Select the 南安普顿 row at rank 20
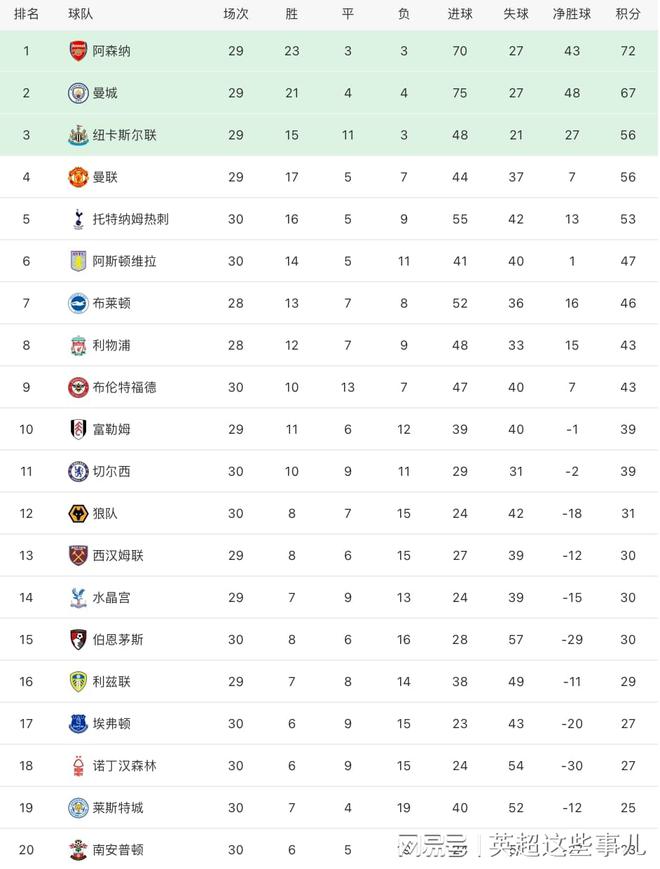 329,850
